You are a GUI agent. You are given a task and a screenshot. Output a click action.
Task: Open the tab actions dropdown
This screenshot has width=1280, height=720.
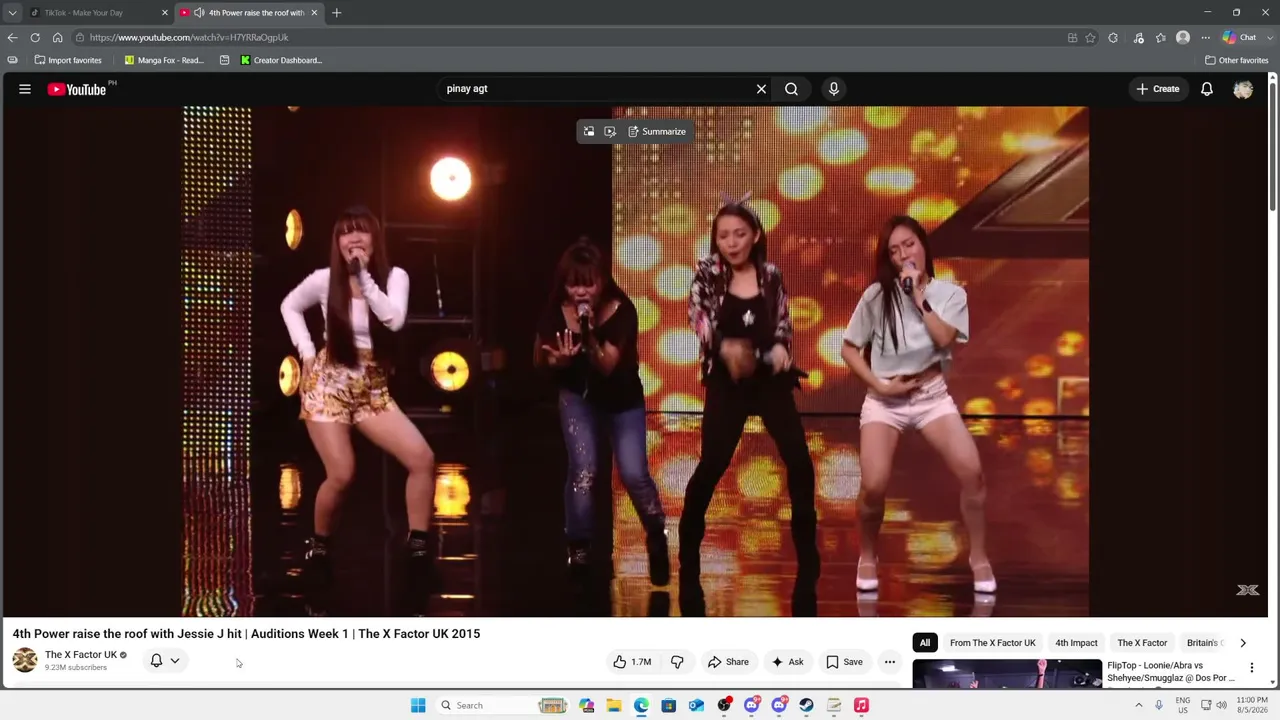(12, 13)
